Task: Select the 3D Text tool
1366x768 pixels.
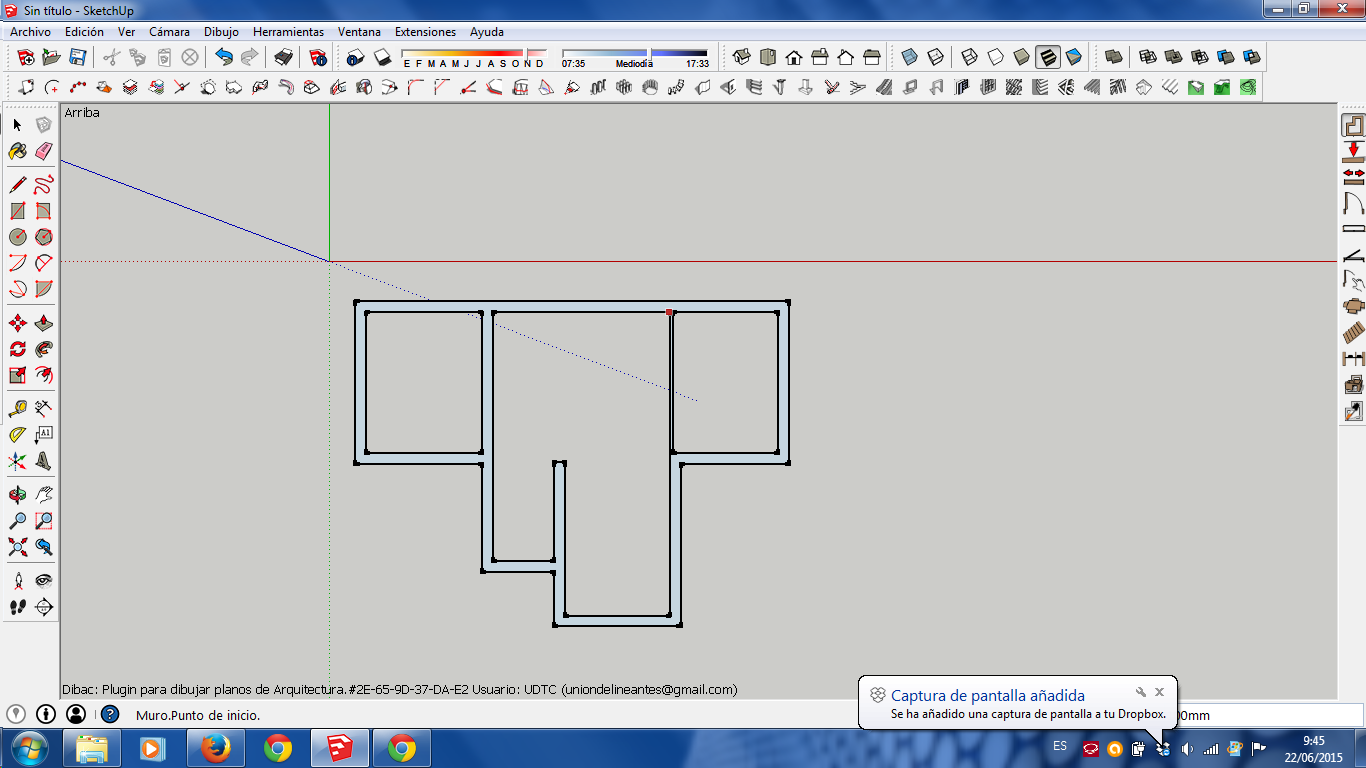Action: 43,461
